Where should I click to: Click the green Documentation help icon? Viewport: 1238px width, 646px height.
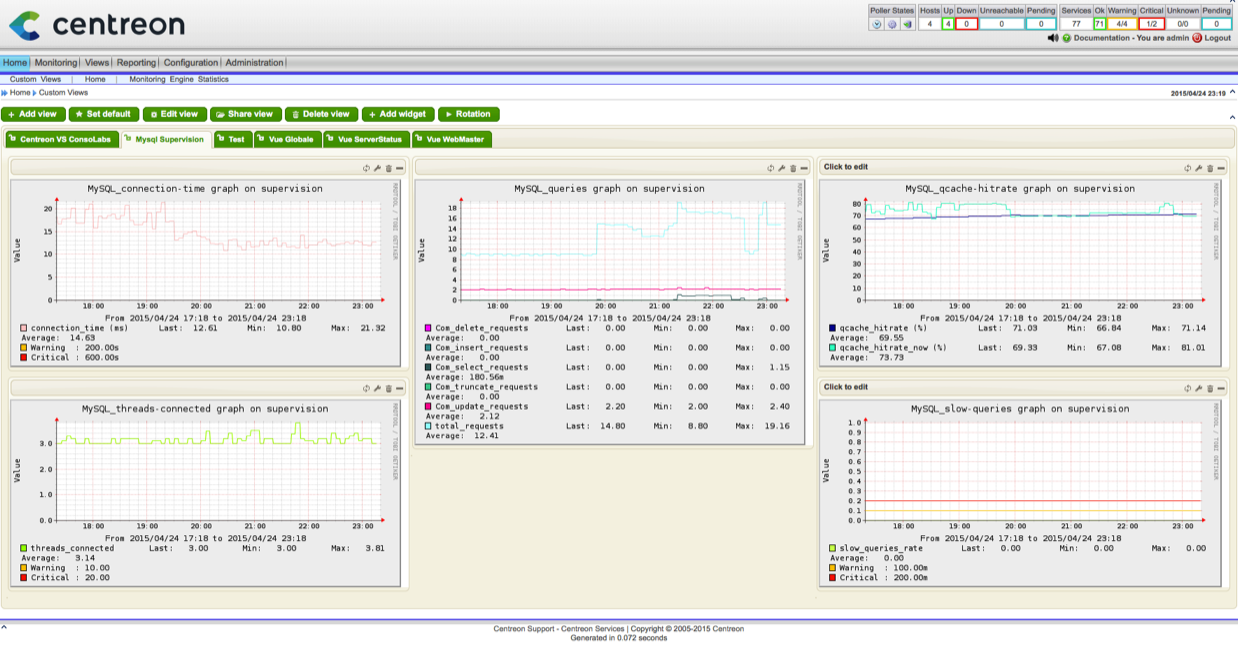pyautogui.click(x=1066, y=37)
